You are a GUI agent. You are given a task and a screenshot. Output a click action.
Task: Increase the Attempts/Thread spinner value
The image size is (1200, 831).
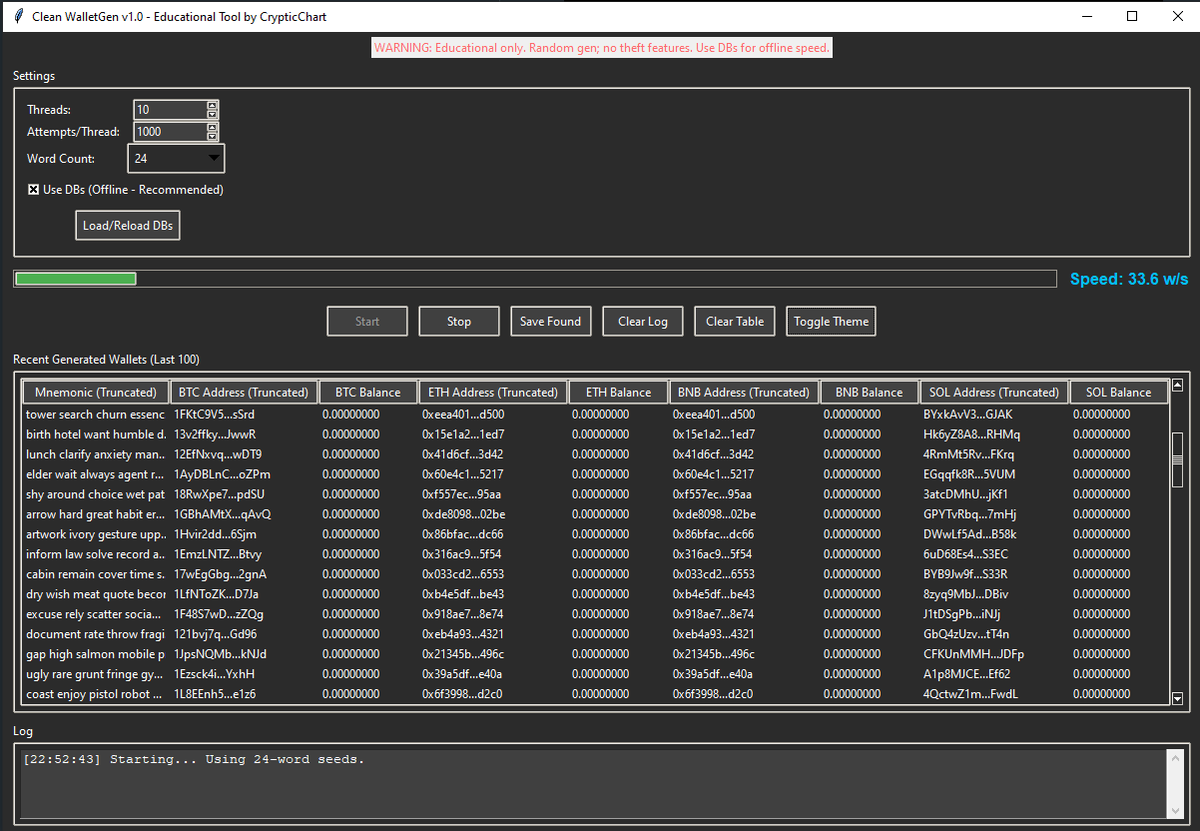212,127
